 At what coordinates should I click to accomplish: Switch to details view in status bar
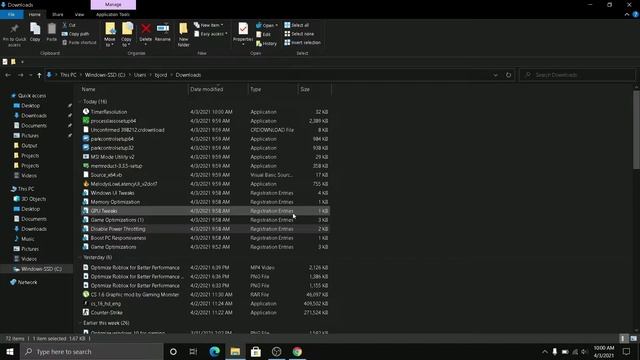(623, 338)
